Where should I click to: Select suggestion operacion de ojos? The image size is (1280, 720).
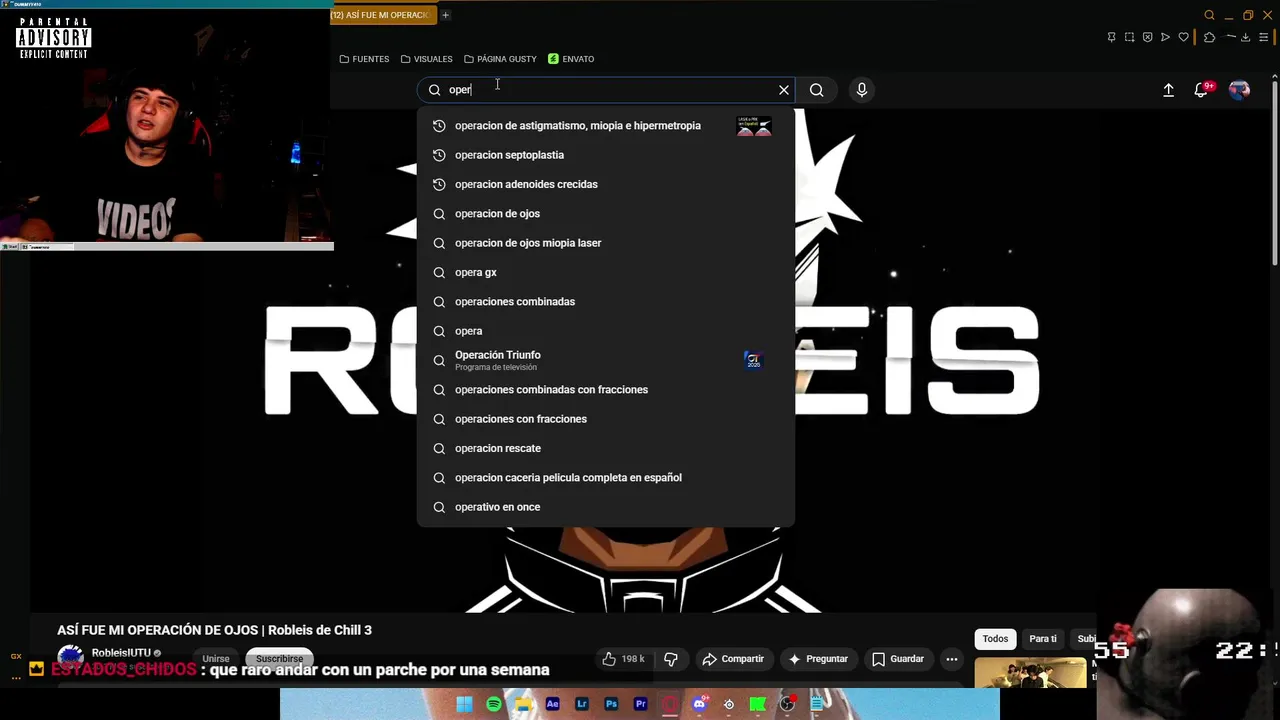tap(605, 214)
